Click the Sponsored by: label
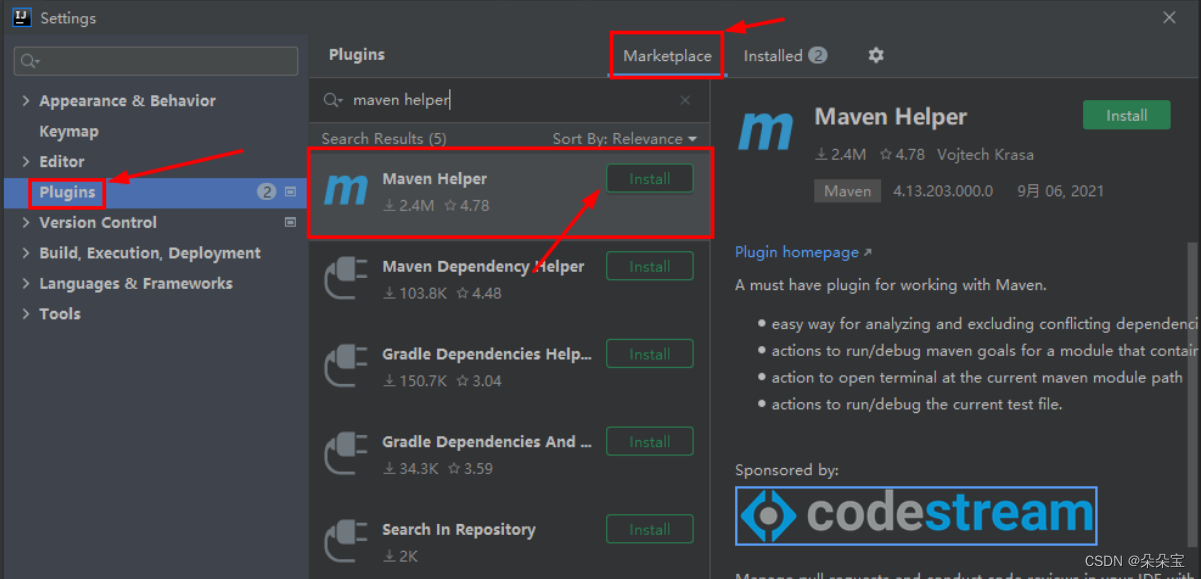This screenshot has width=1201, height=579. coord(787,470)
